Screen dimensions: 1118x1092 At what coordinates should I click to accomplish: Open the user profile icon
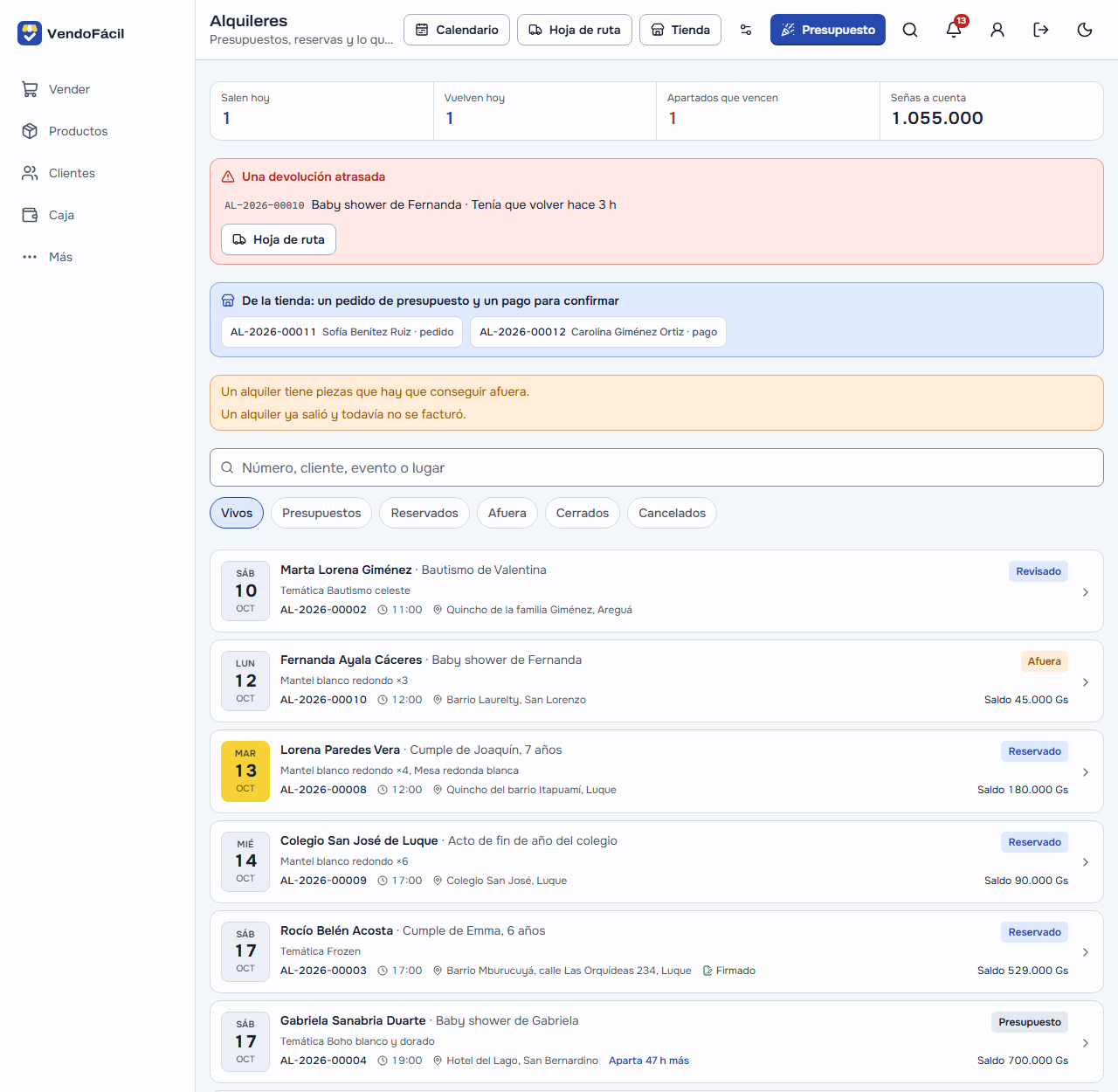coord(997,30)
